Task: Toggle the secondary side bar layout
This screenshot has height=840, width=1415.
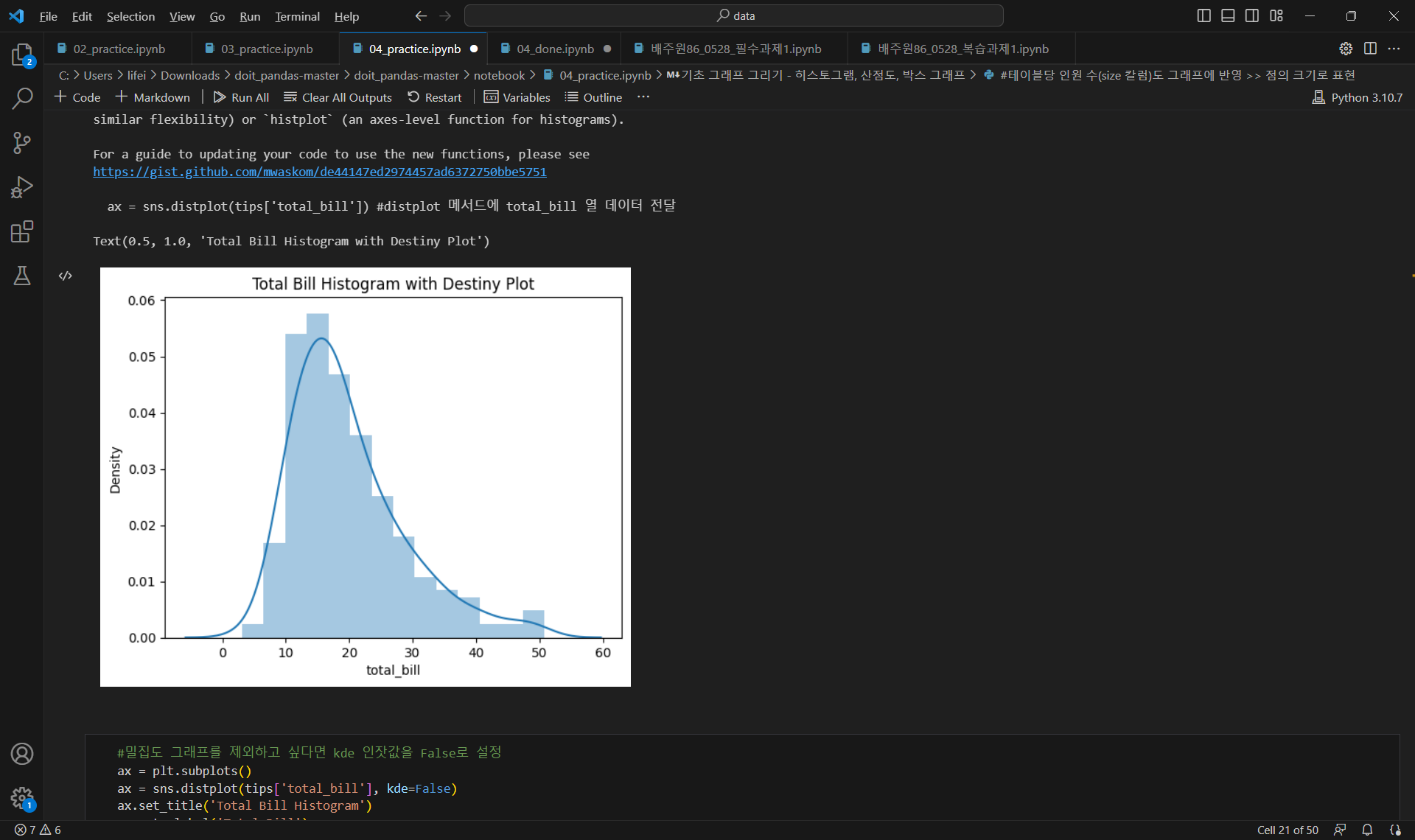Action: click(1252, 15)
